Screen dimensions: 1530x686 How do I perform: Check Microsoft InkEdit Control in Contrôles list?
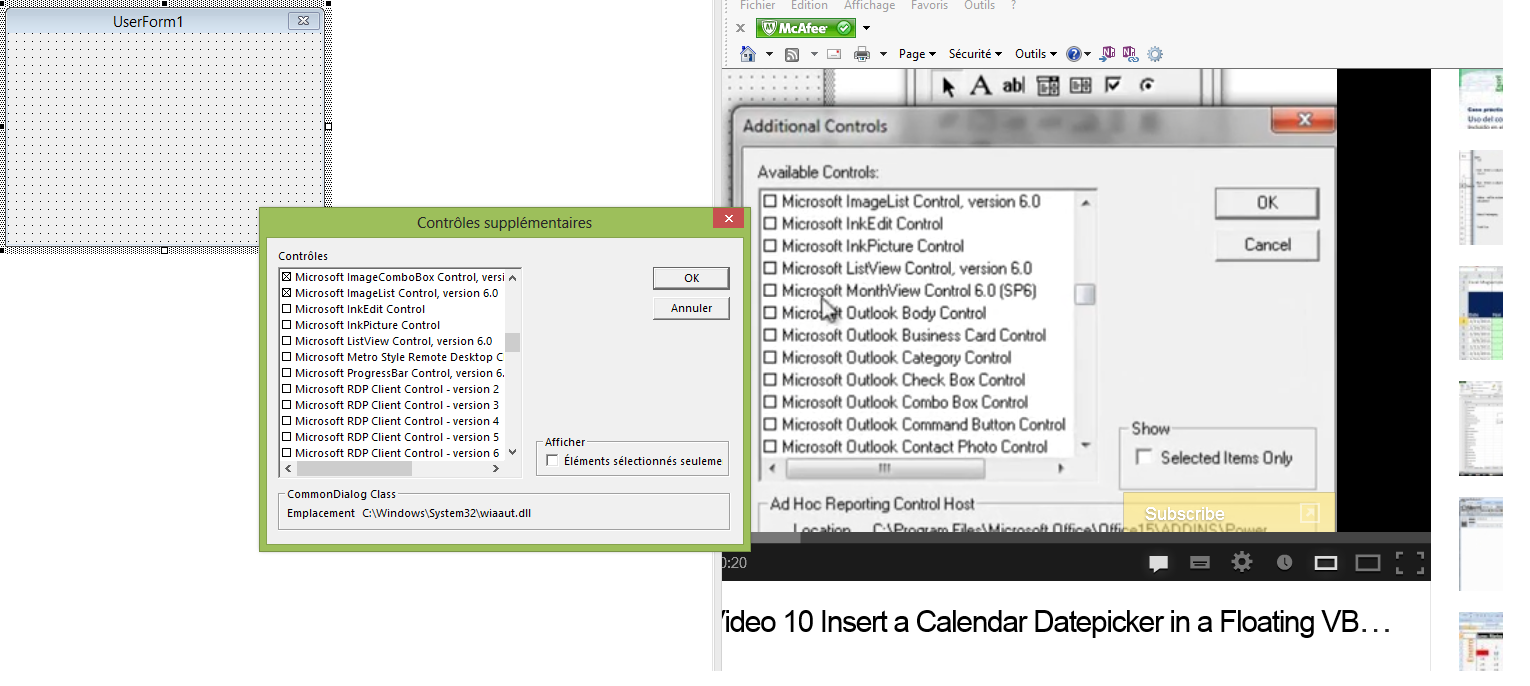287,309
